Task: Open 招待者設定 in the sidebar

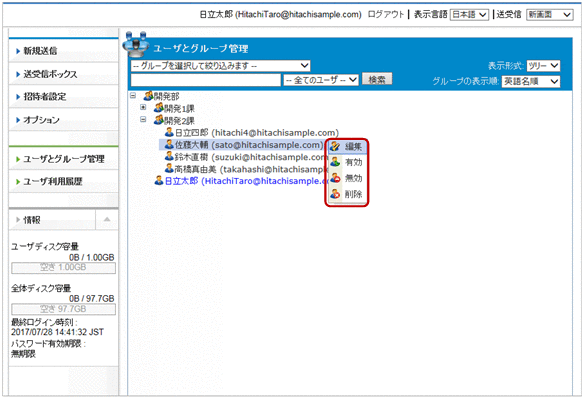Action: (63, 97)
